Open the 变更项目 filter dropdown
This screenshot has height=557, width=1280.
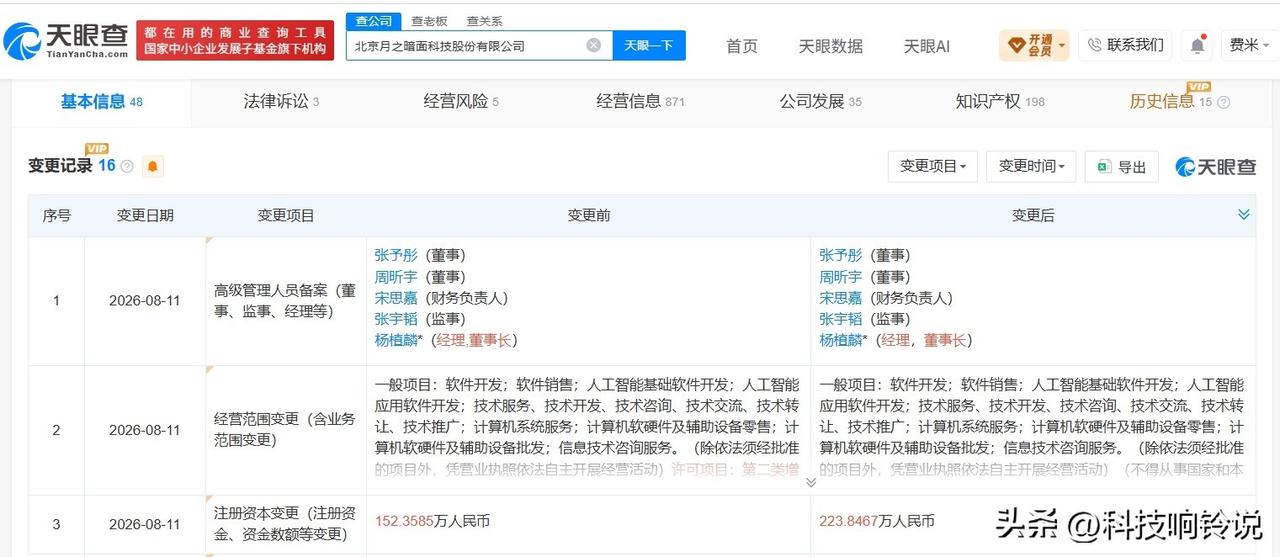tap(932, 166)
